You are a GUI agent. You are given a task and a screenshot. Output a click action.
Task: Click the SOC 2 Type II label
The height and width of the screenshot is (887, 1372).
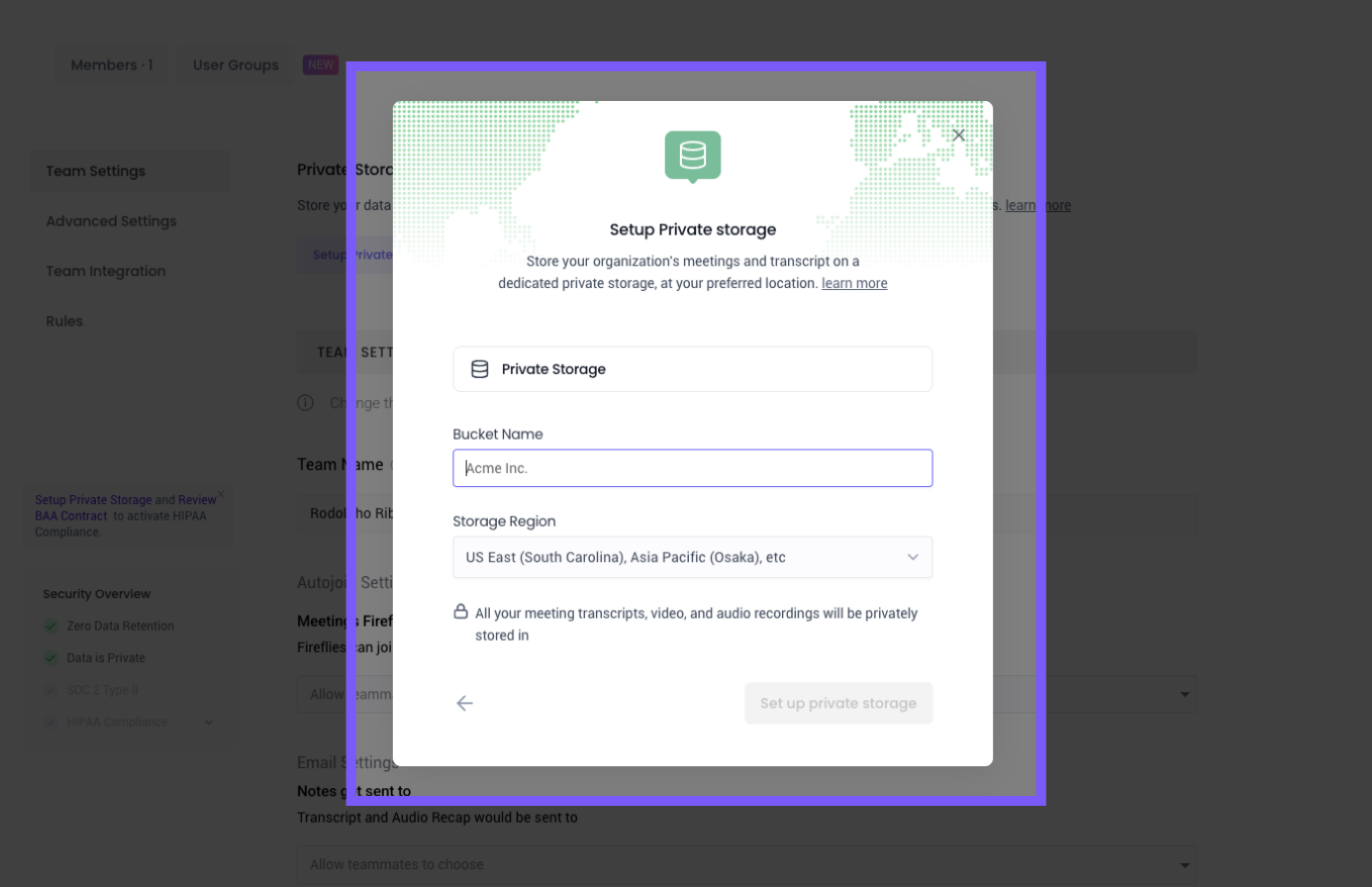103,690
